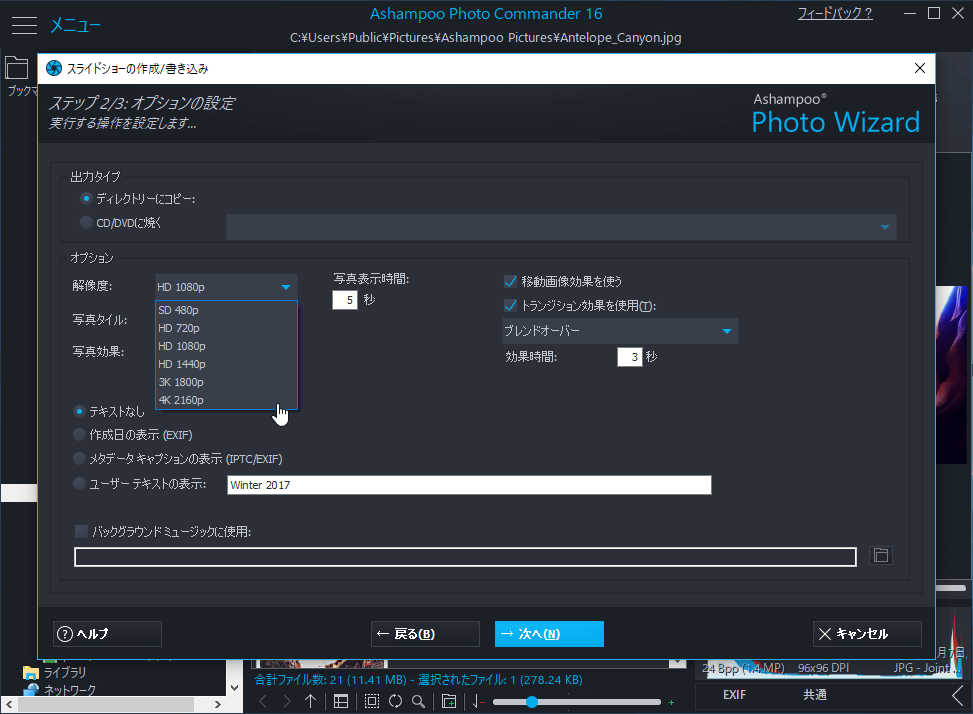The width and height of the screenshot is (973, 714).
Task: Open the メニュー label
Action: click(x=75, y=25)
